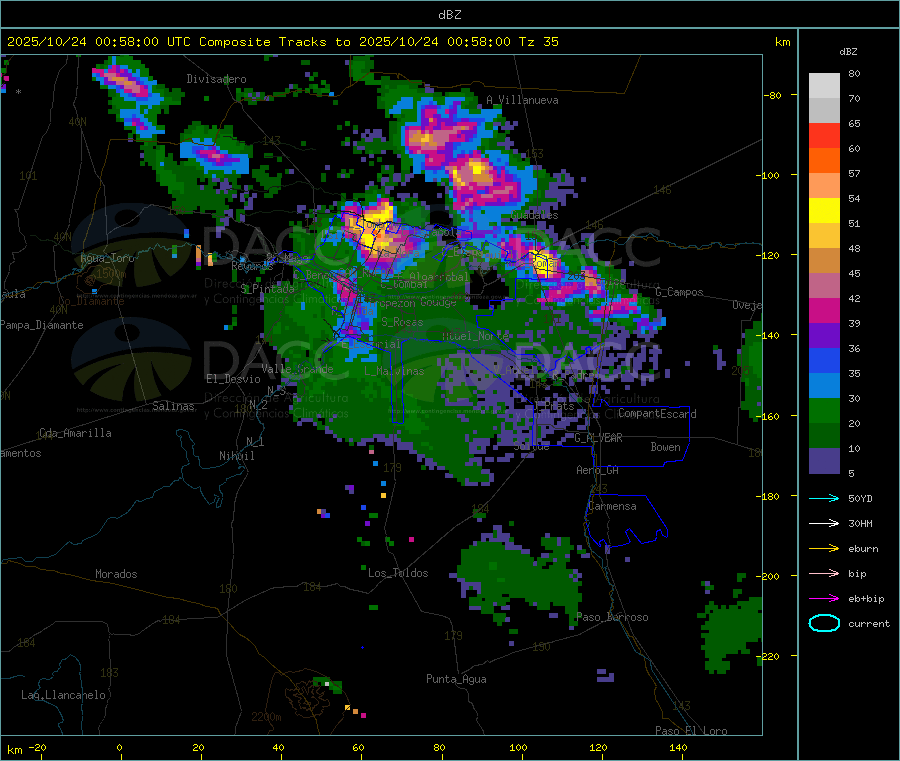Click the magenta eb+bip arrow legend icon
Viewport: 900px width, 761px height.
824,599
